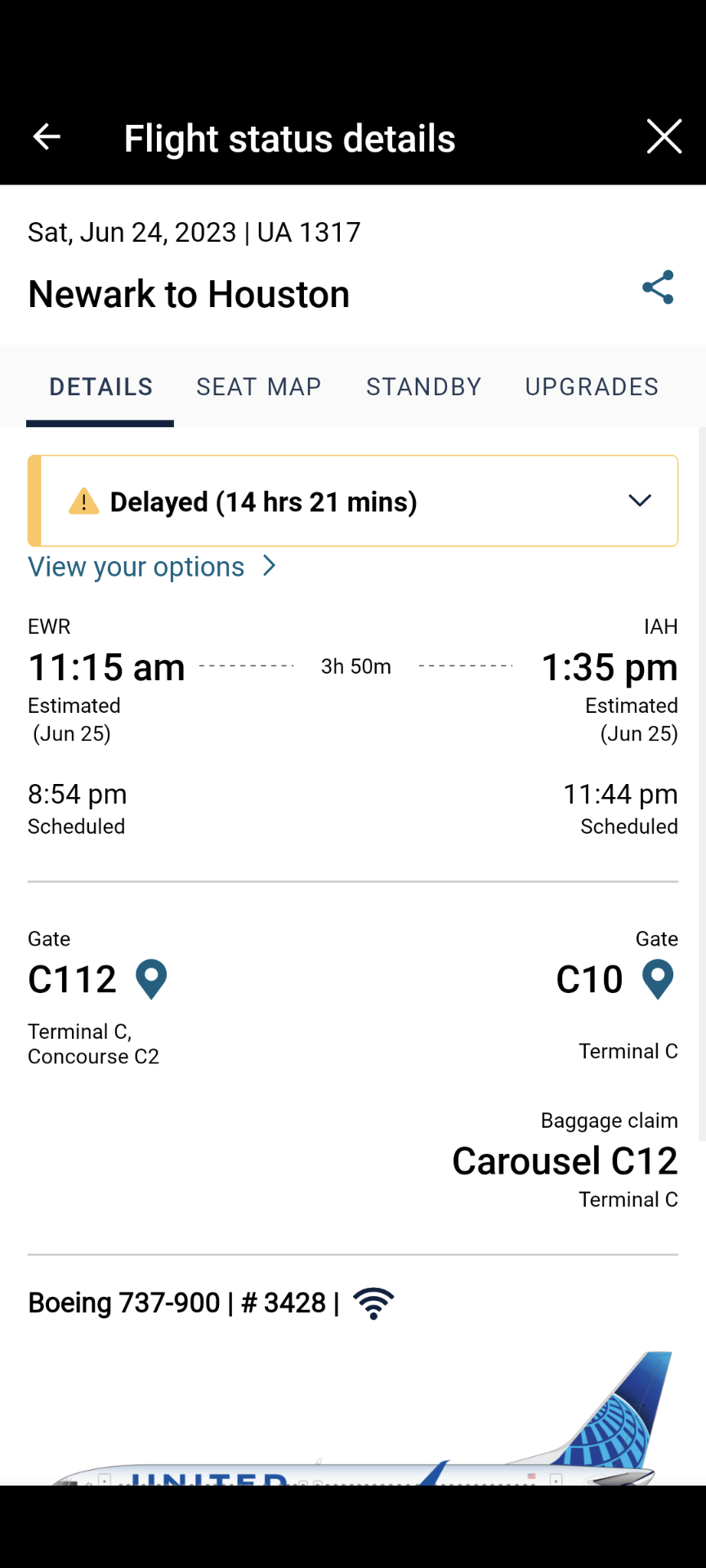Close the flight status details screen
The height and width of the screenshot is (1568, 706).
pos(664,136)
